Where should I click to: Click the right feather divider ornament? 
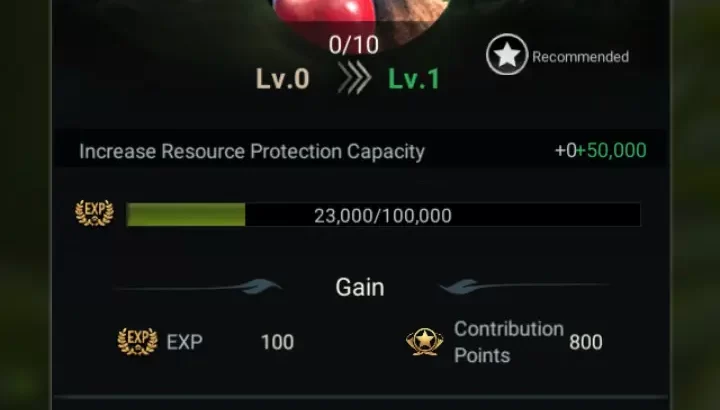tap(523, 287)
